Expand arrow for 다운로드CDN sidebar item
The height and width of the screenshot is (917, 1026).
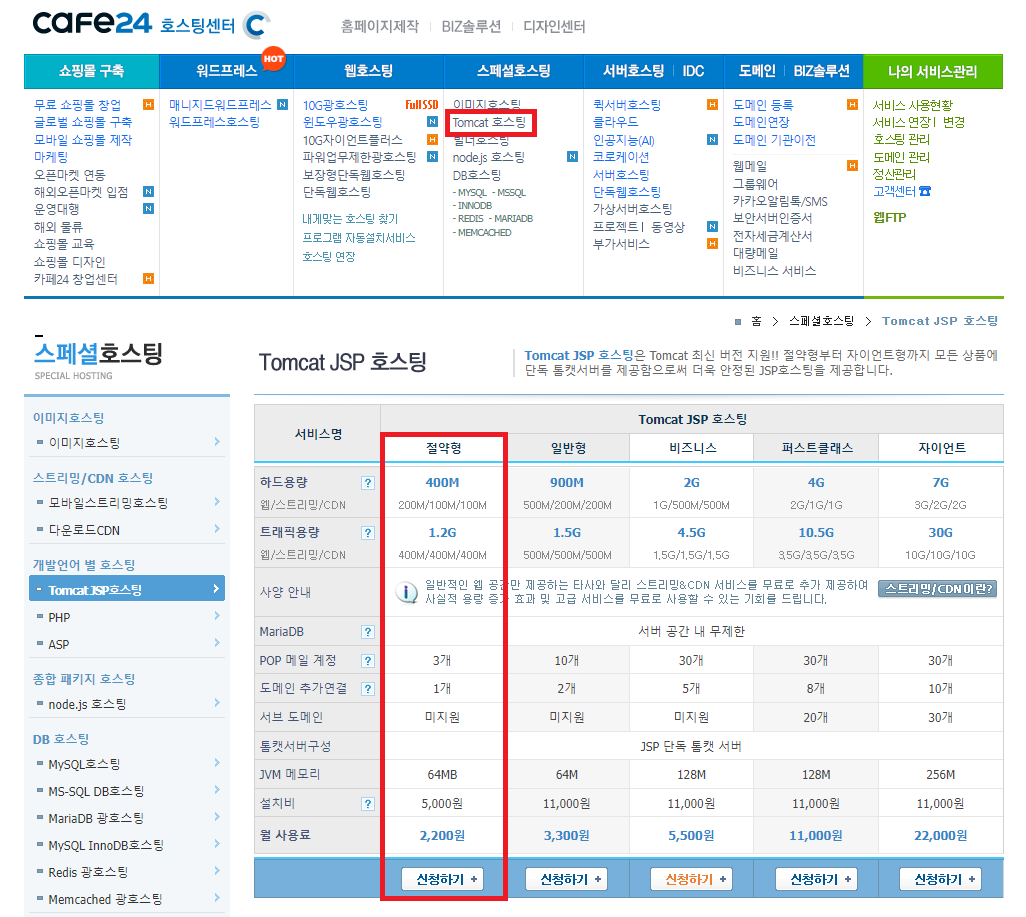(x=217, y=529)
